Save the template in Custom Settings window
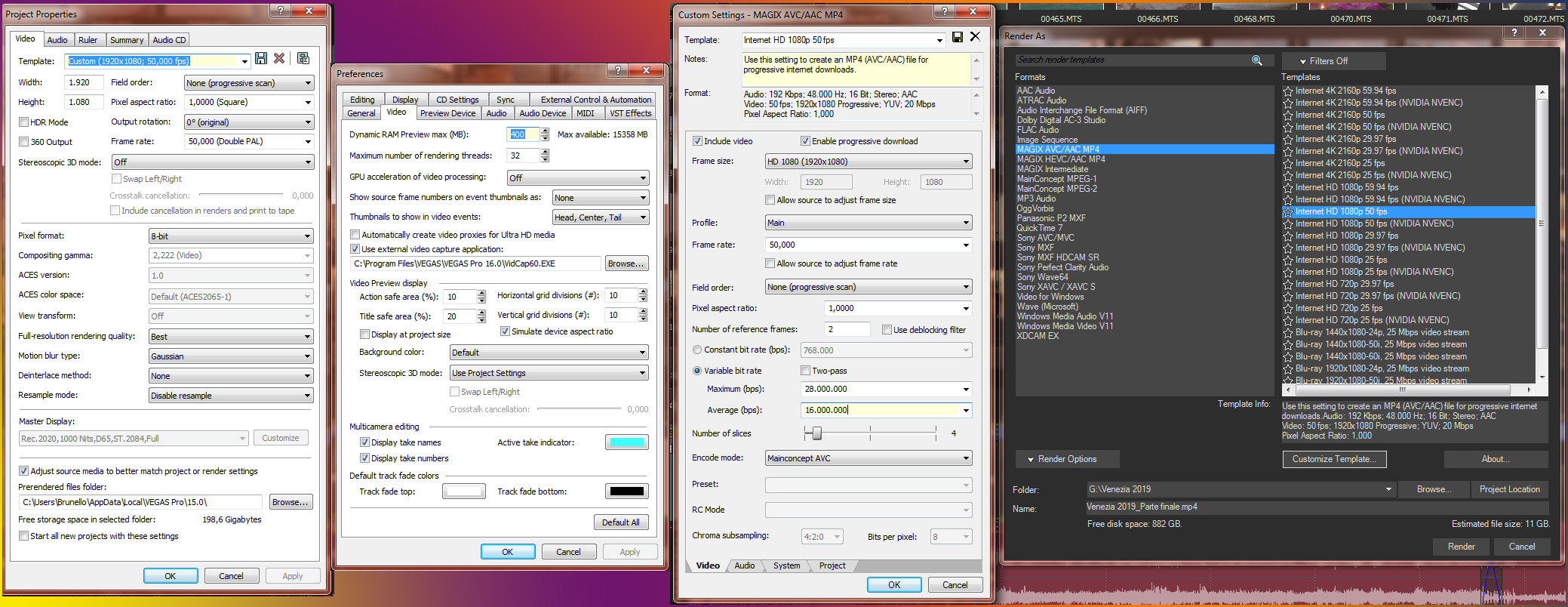The image size is (1568, 607). pyautogui.click(x=958, y=37)
